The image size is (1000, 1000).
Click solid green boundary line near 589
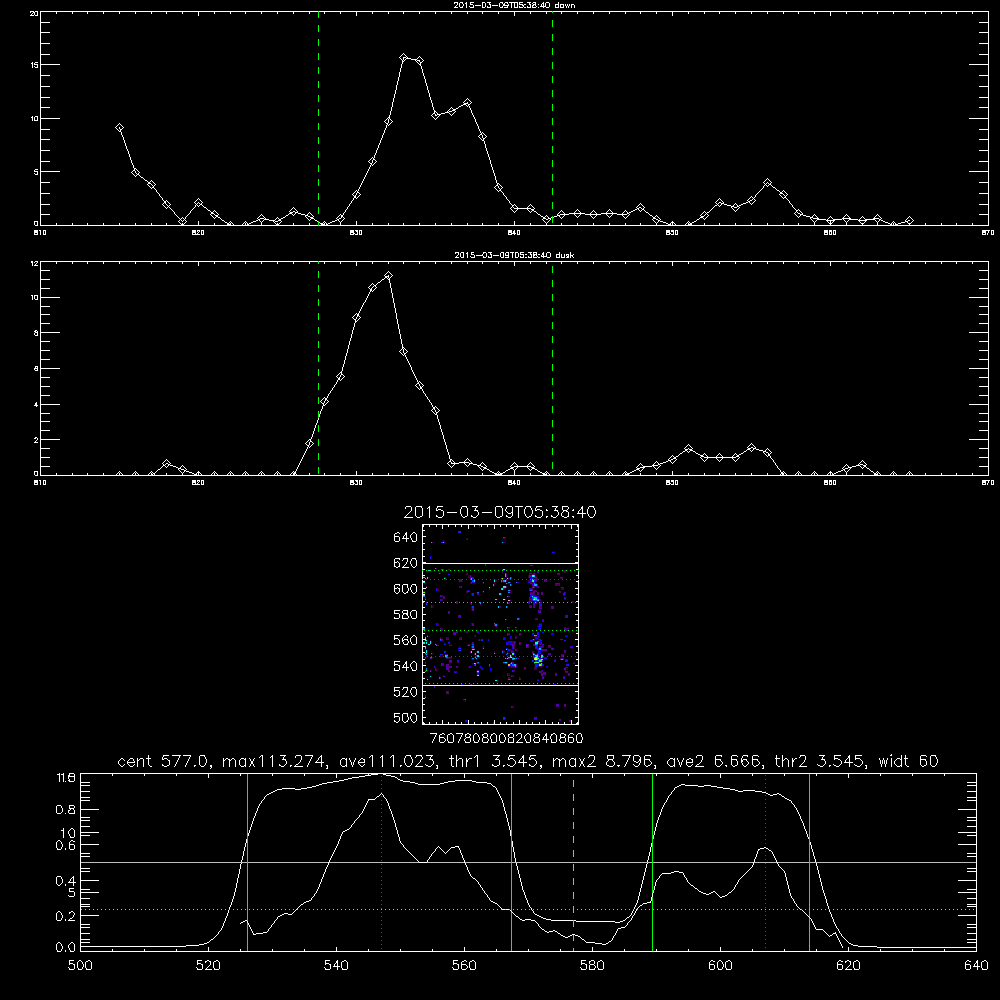pyautogui.click(x=652, y=861)
